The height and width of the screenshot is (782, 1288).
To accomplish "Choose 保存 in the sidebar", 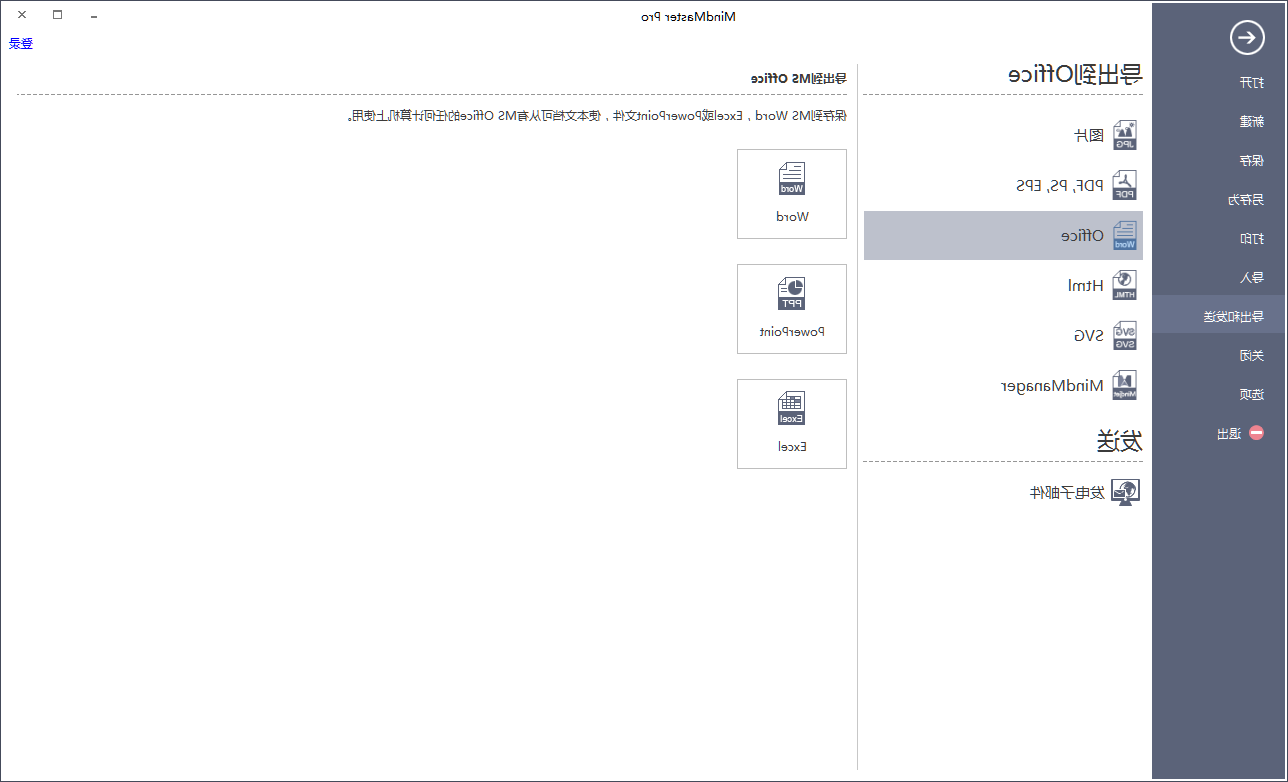I will pos(1251,160).
